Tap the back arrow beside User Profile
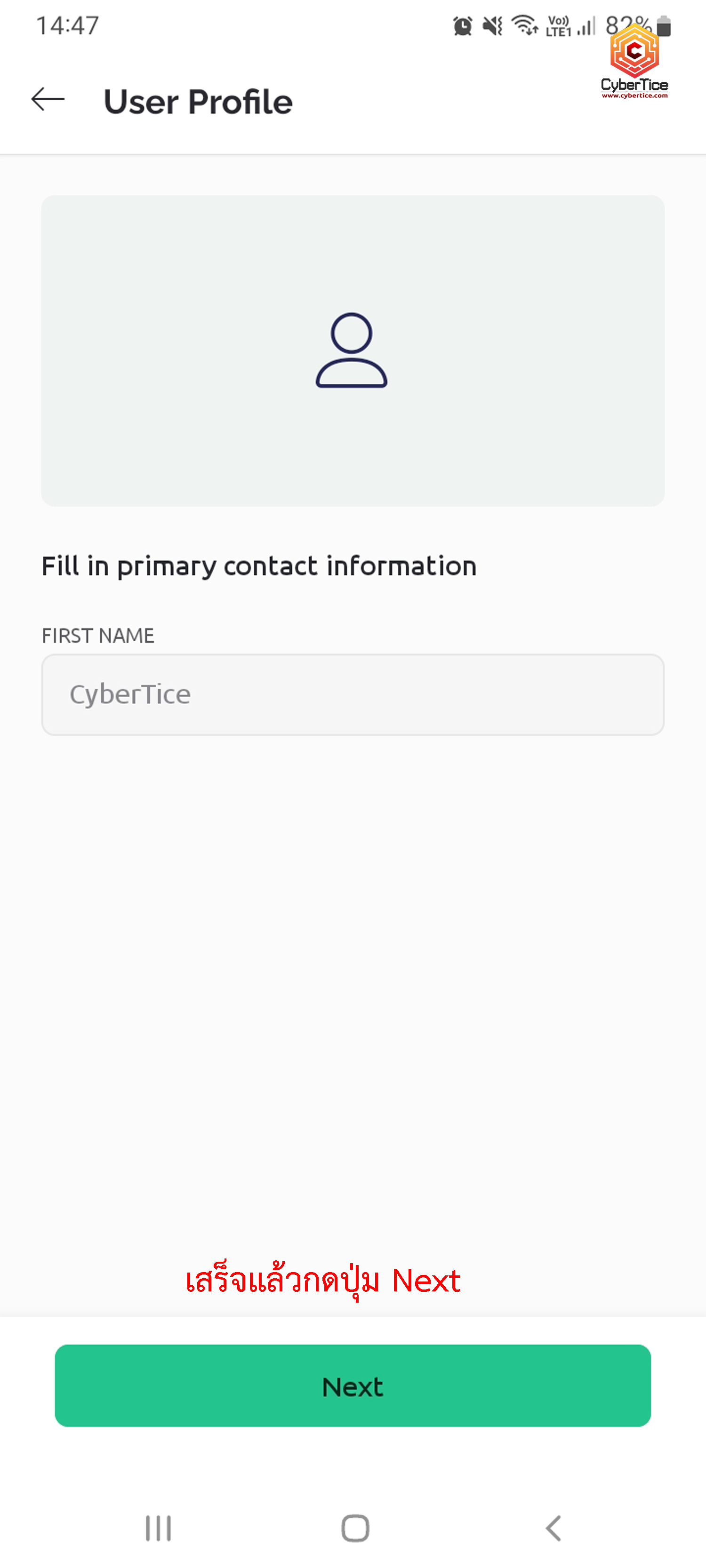This screenshot has height=1568, width=706. click(x=48, y=99)
